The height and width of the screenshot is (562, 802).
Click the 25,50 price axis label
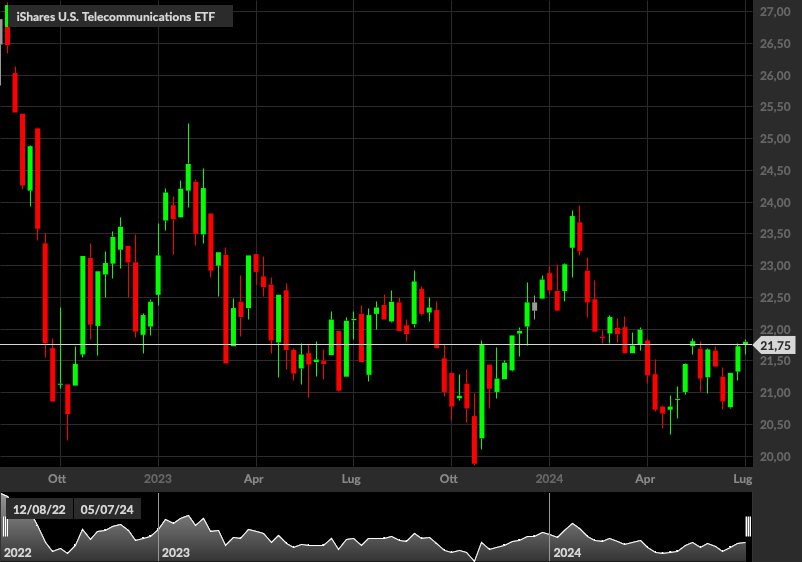click(775, 107)
